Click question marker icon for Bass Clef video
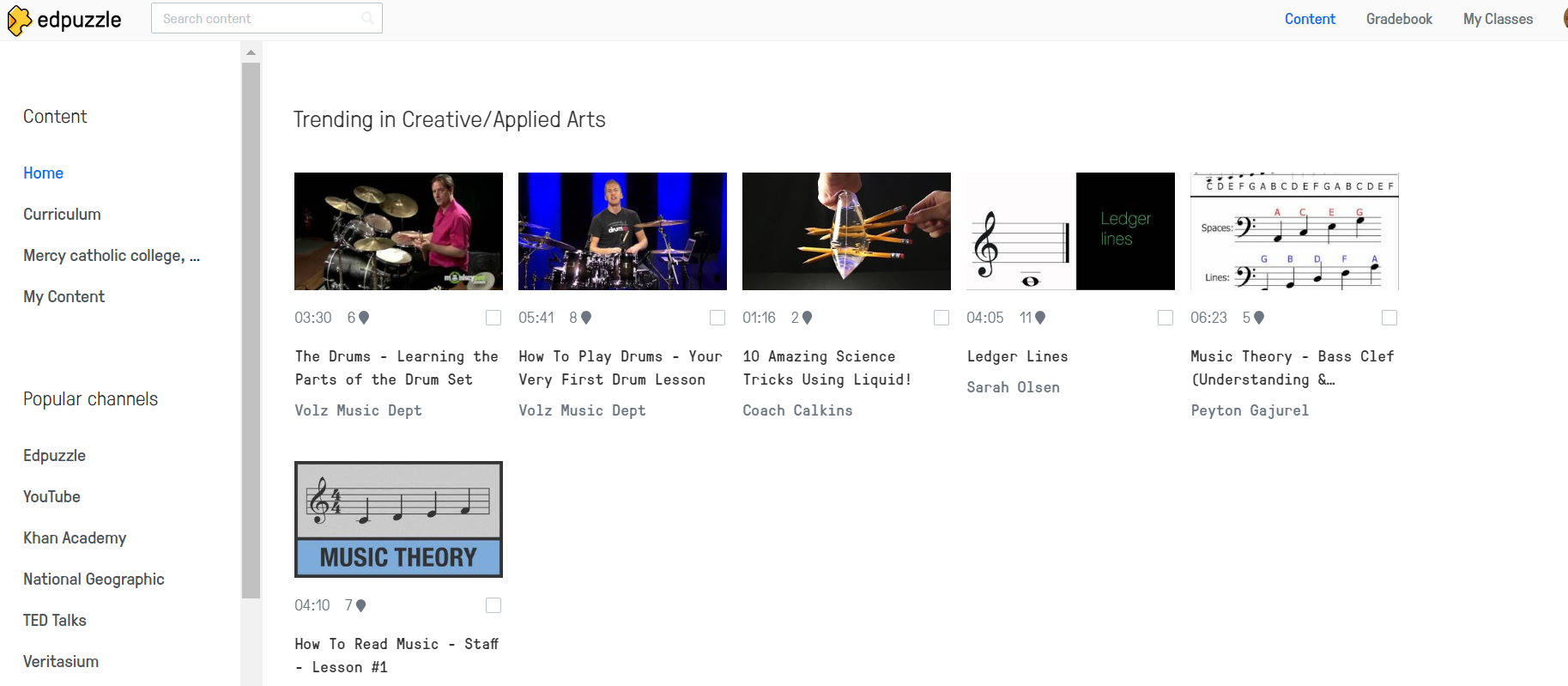 tap(1259, 318)
